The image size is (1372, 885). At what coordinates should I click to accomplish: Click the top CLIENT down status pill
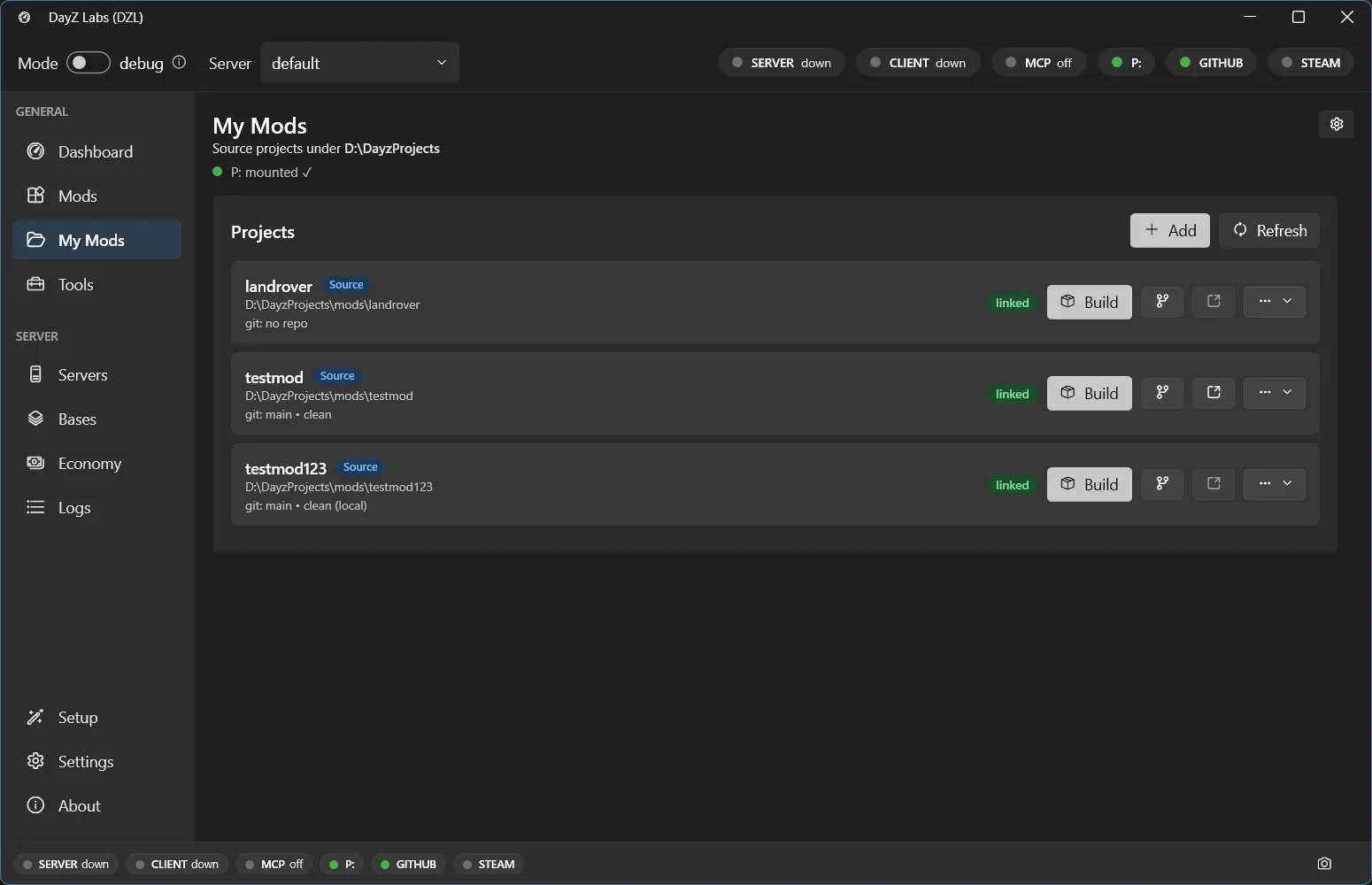pyautogui.click(x=918, y=63)
